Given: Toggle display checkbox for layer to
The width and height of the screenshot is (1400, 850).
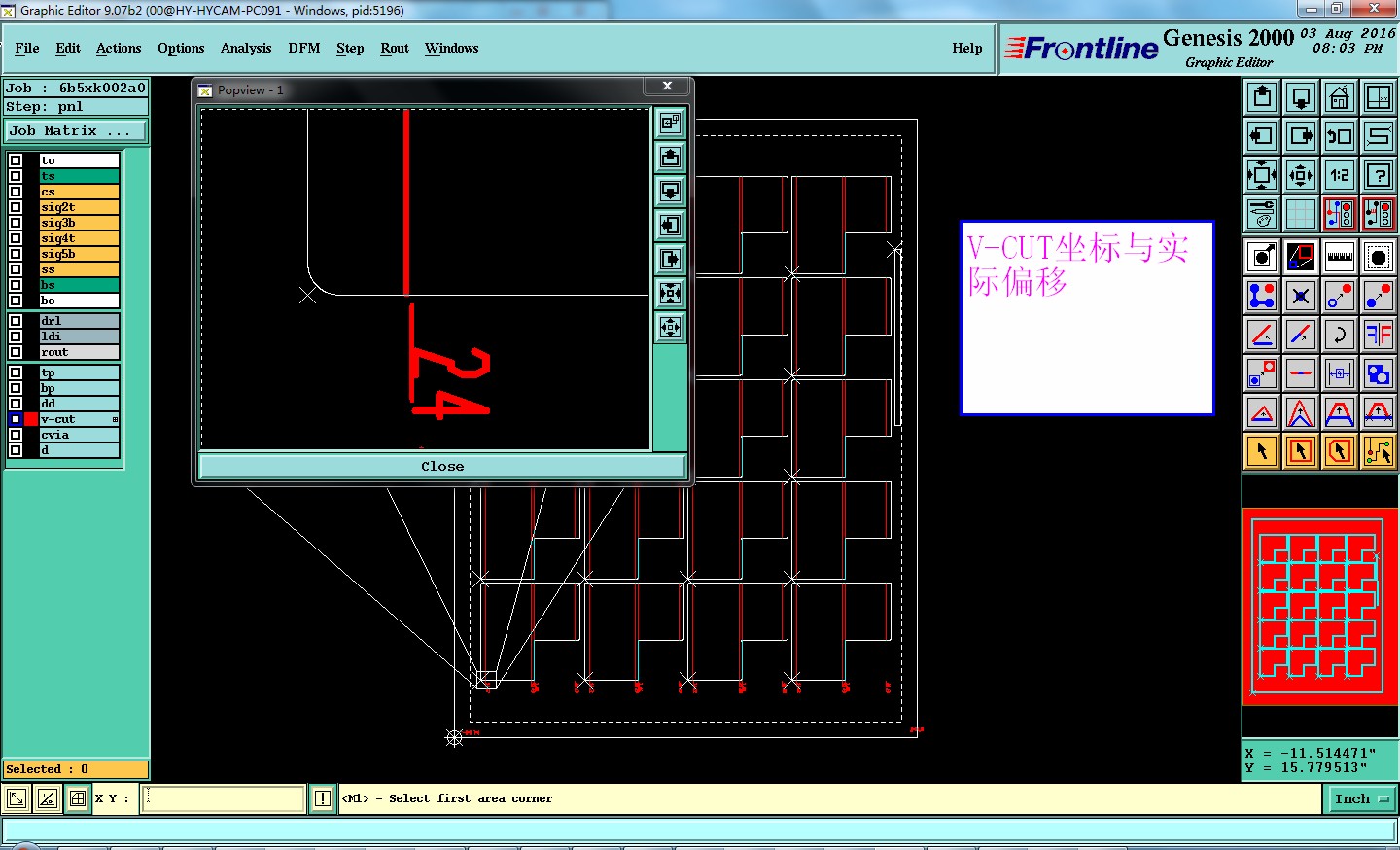Looking at the screenshot, I should [16, 160].
